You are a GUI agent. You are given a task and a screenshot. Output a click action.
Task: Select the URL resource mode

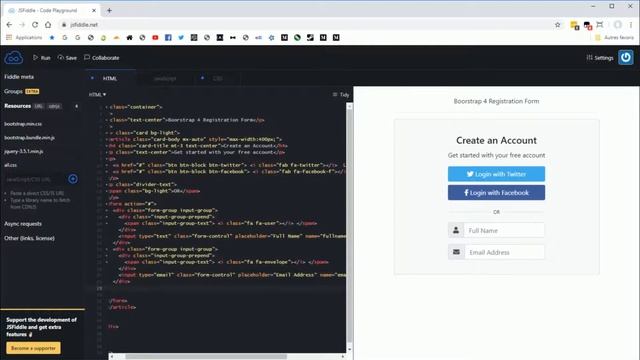(38, 106)
